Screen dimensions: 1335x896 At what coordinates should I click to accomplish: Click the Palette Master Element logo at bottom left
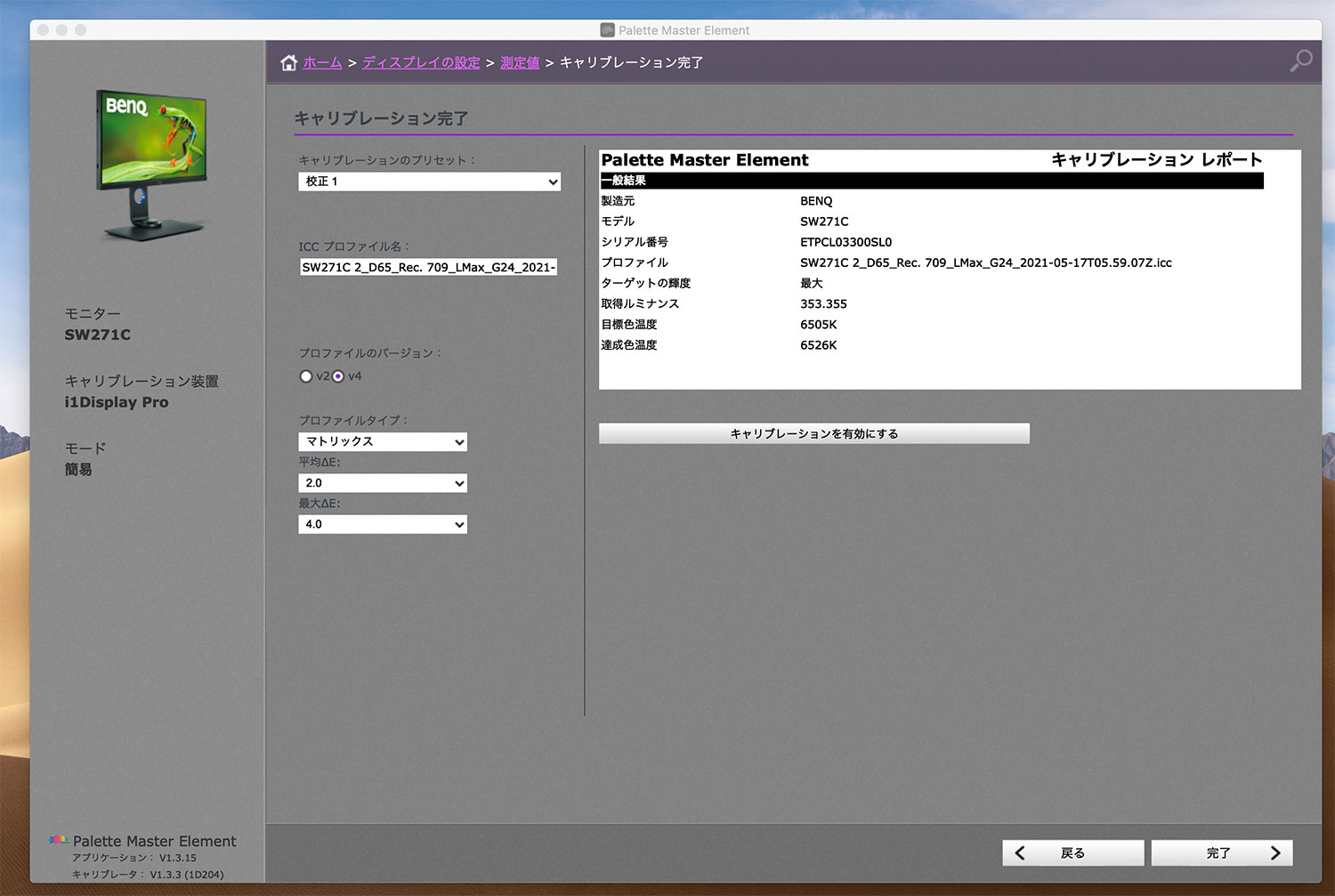[x=59, y=840]
